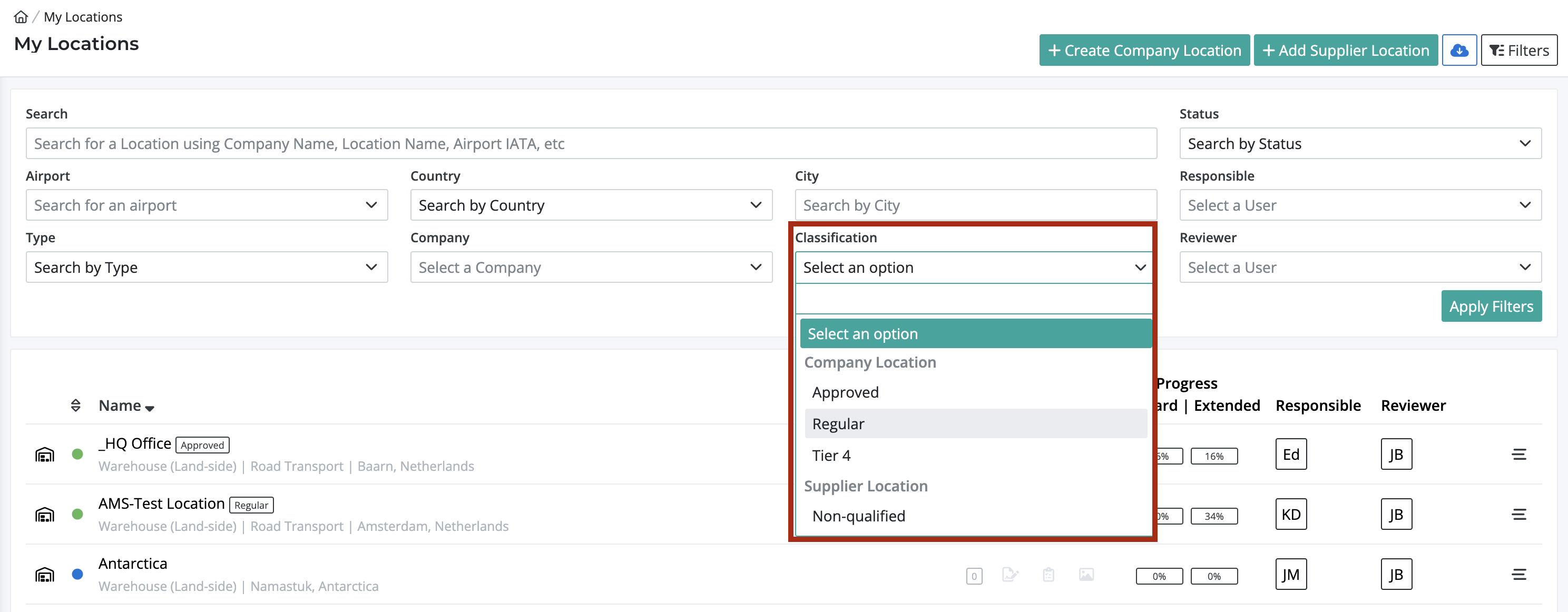Screen dimensions: 1568x612
Task: Open the Search by Status dropdown
Action: click(x=1360, y=144)
